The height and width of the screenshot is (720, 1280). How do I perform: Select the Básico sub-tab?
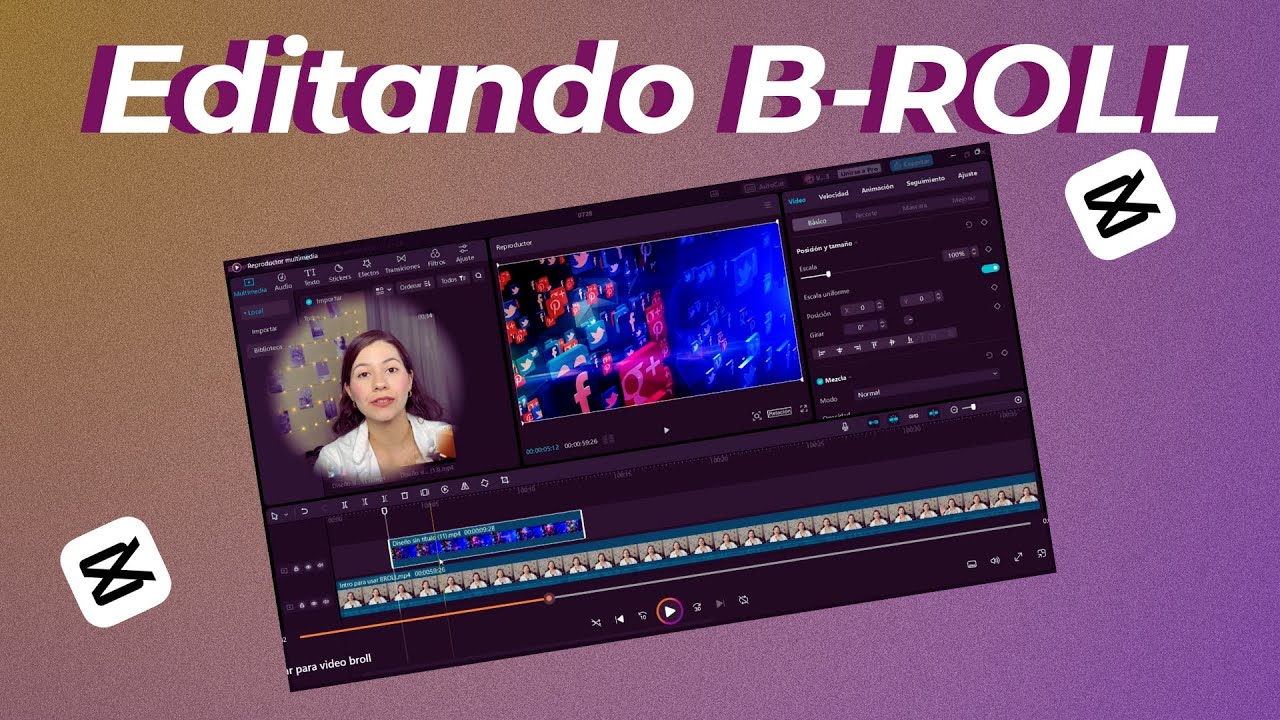(816, 220)
